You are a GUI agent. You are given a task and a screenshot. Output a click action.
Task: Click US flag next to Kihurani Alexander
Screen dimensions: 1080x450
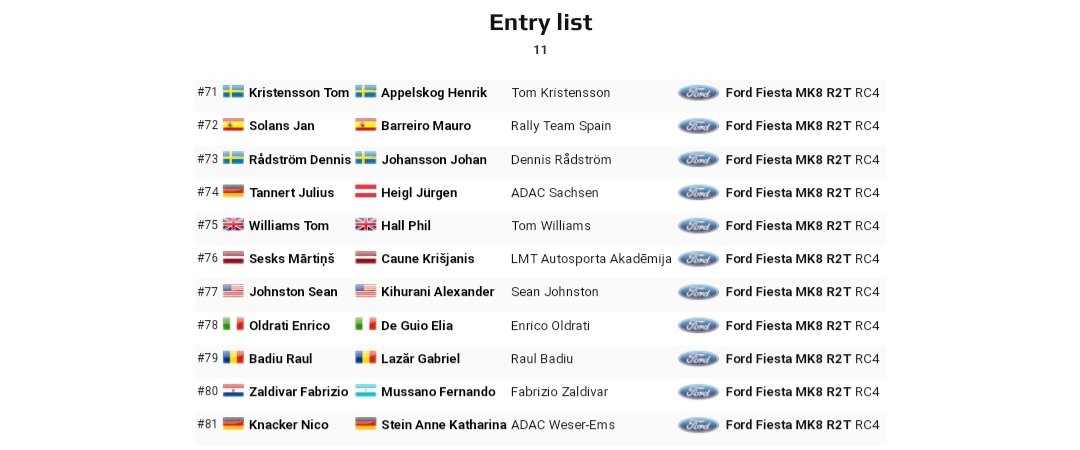pyautogui.click(x=366, y=291)
